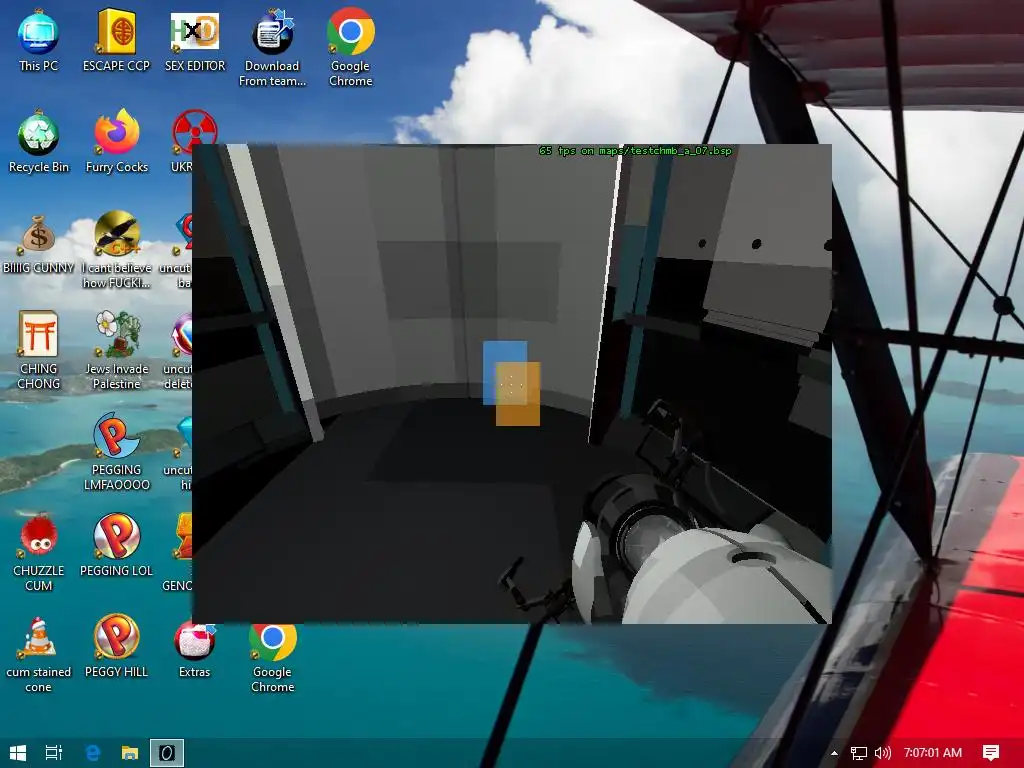This screenshot has width=1024, height=768.
Task: Open the Action Center notifications icon
Action: click(x=991, y=753)
